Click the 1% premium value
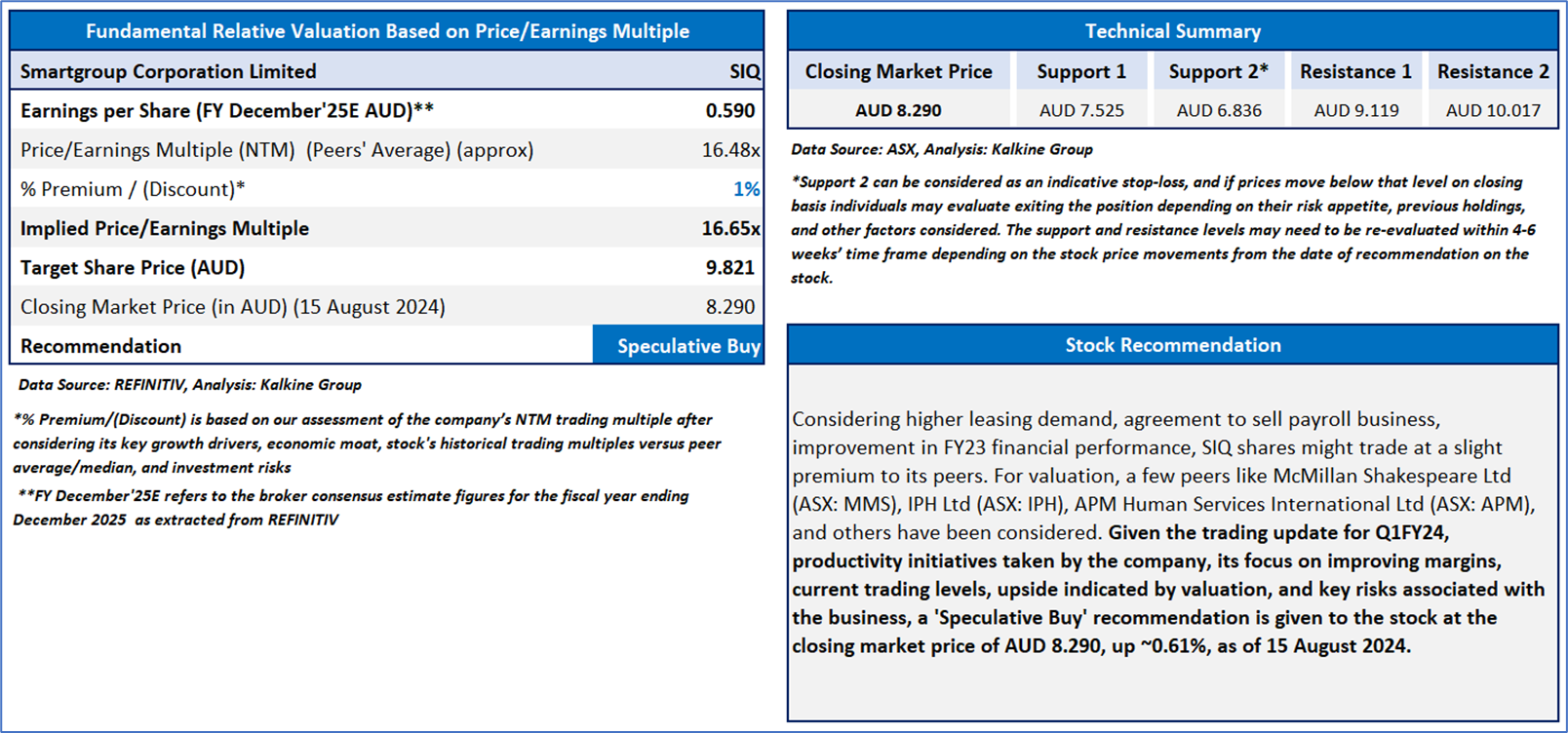 (746, 189)
